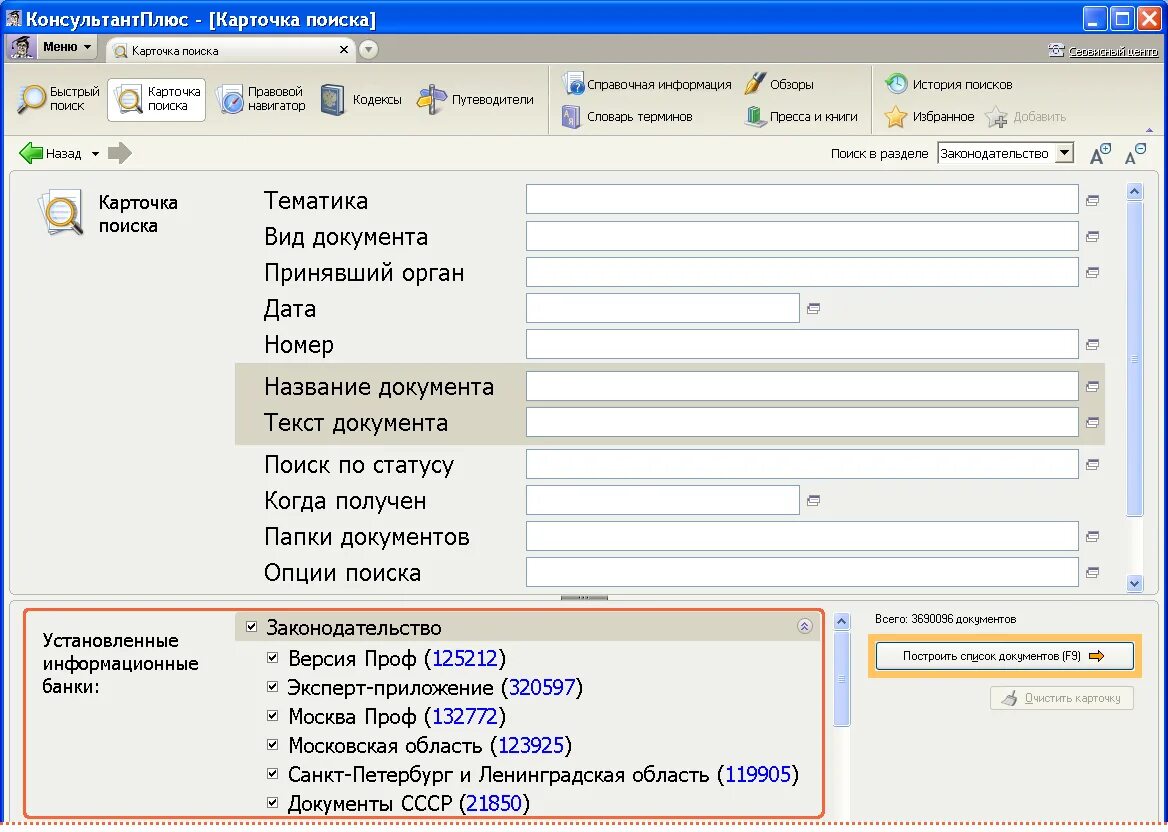Click the Тематика input field
Image resolution: width=1168 pixels, height=832 pixels.
[x=802, y=200]
